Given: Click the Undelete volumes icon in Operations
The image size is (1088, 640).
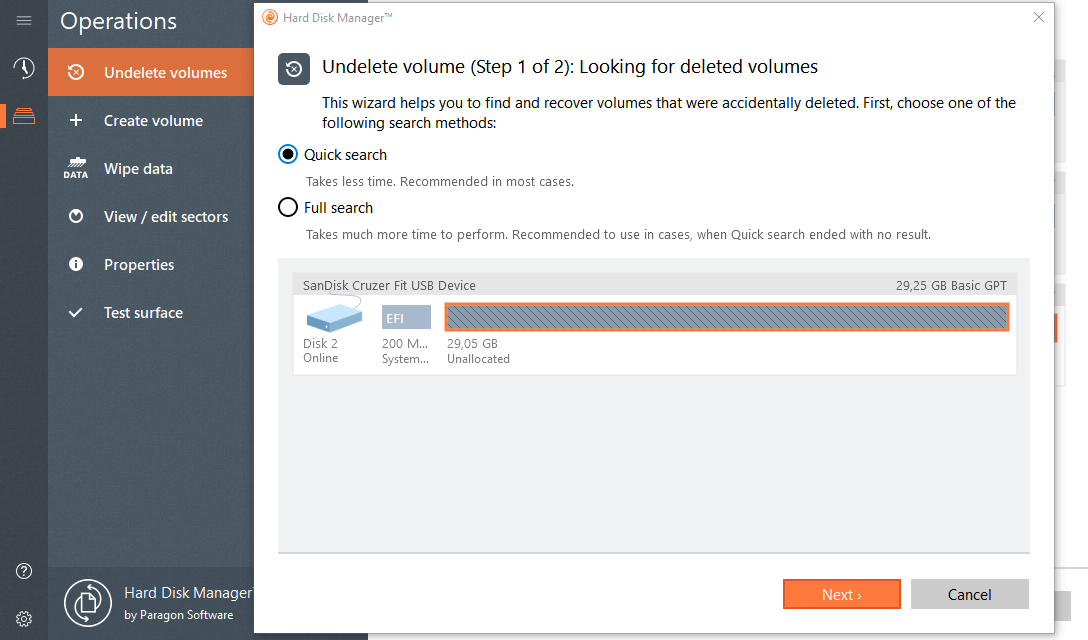Looking at the screenshot, I should click(76, 72).
